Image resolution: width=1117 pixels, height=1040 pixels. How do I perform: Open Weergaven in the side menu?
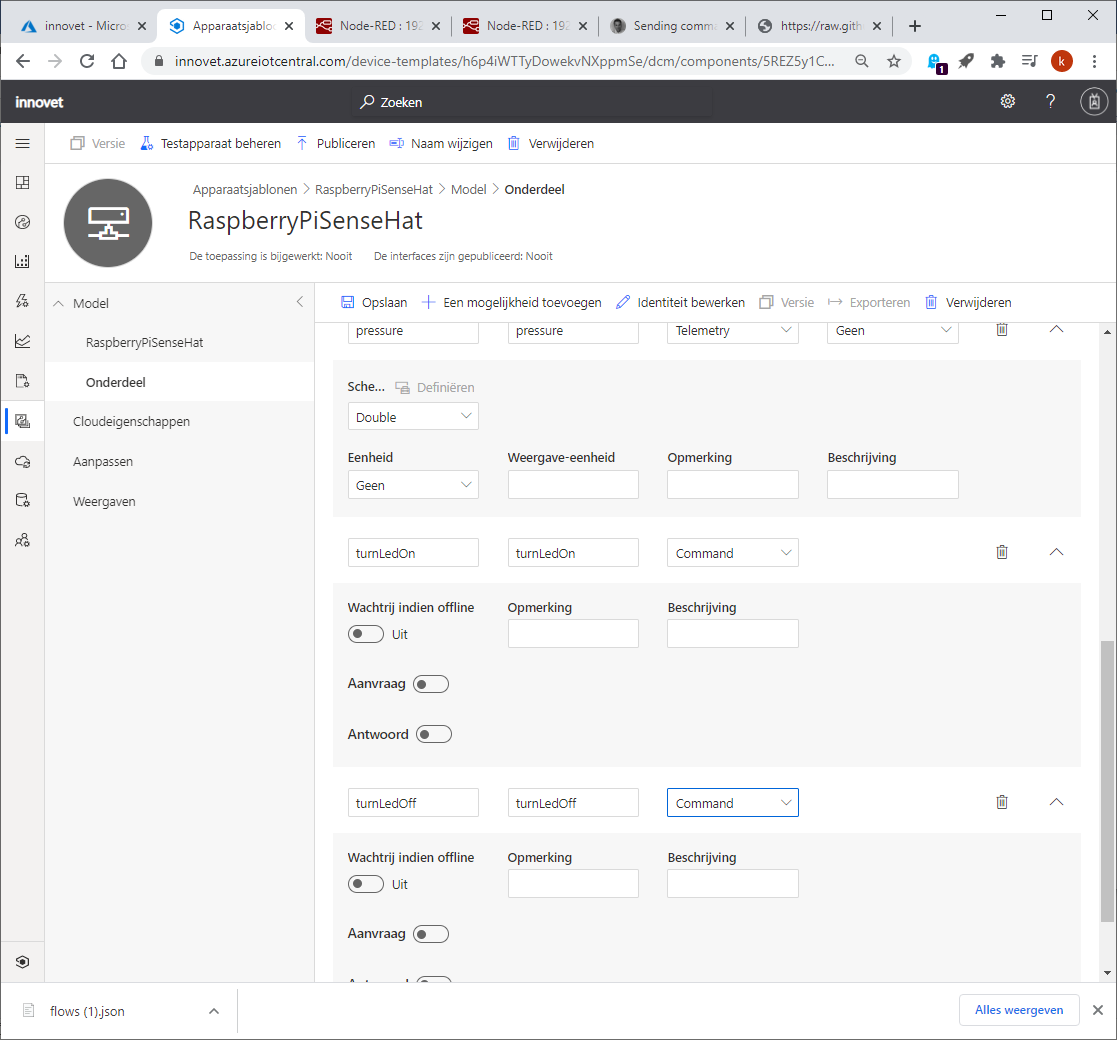[104, 501]
